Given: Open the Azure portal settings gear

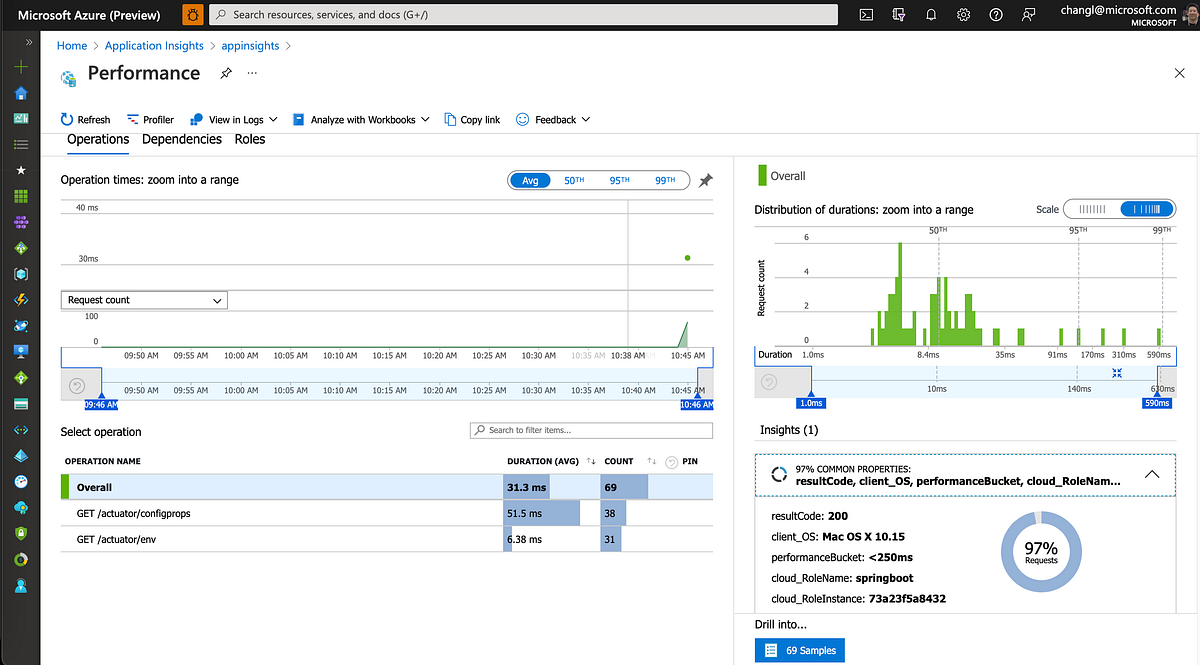Looking at the screenshot, I should 962,15.
